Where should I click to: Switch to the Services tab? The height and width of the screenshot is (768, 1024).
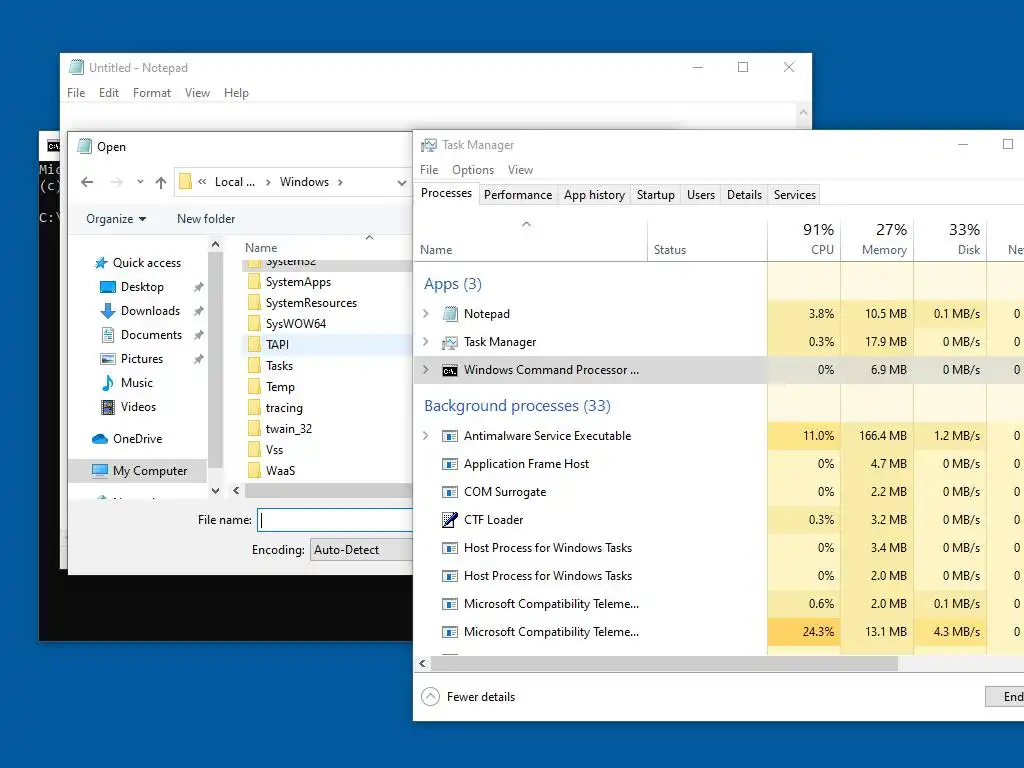[795, 195]
